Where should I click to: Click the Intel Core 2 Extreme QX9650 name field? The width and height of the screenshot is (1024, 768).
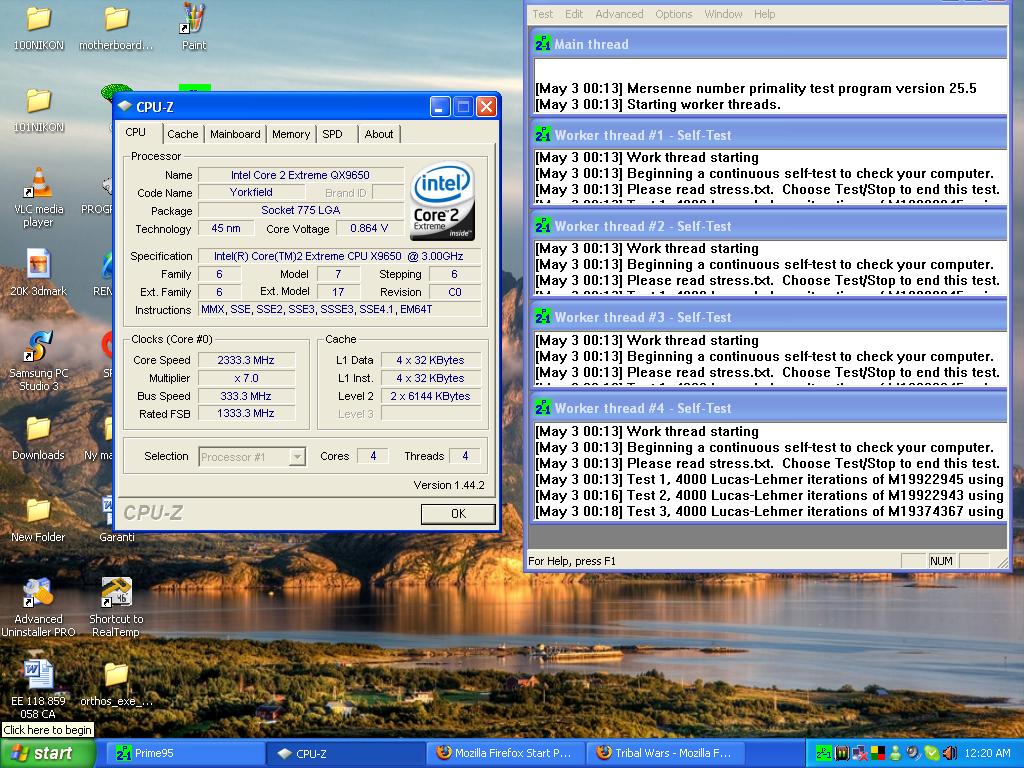[x=300, y=175]
